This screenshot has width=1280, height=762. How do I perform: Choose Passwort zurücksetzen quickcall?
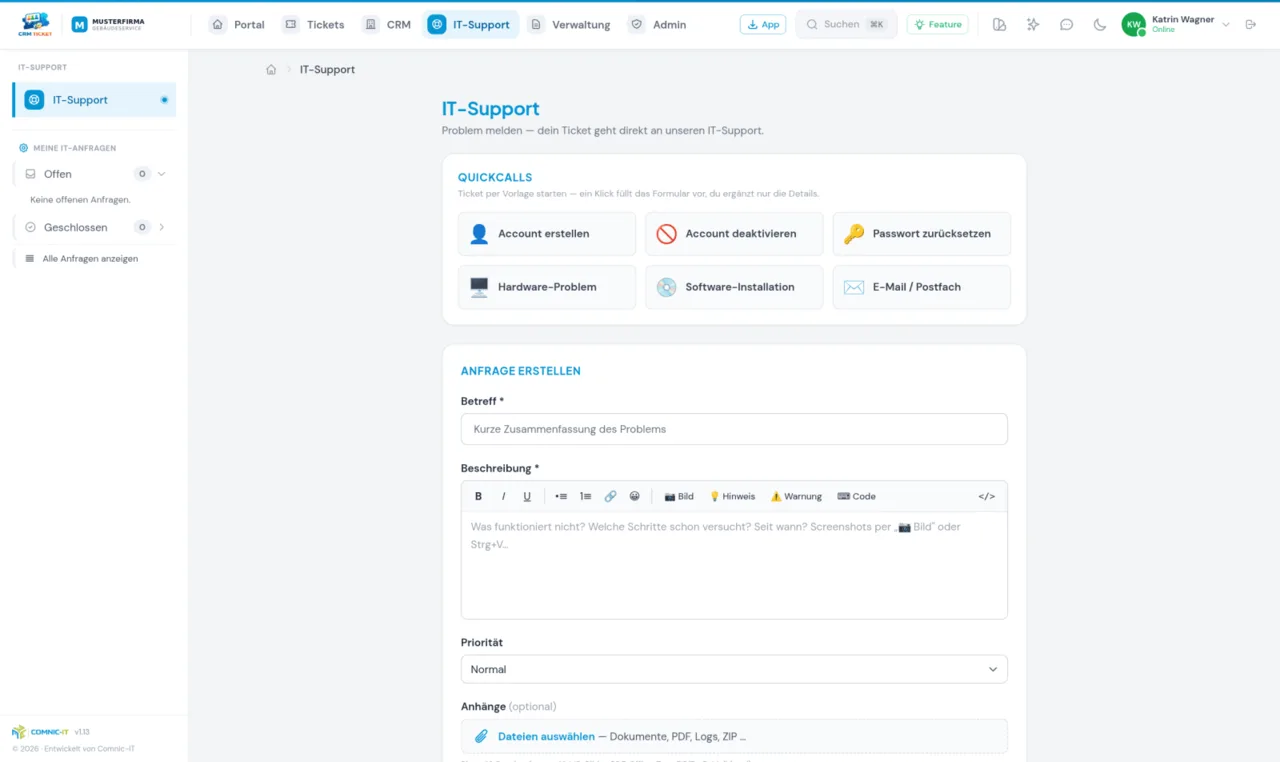(921, 234)
